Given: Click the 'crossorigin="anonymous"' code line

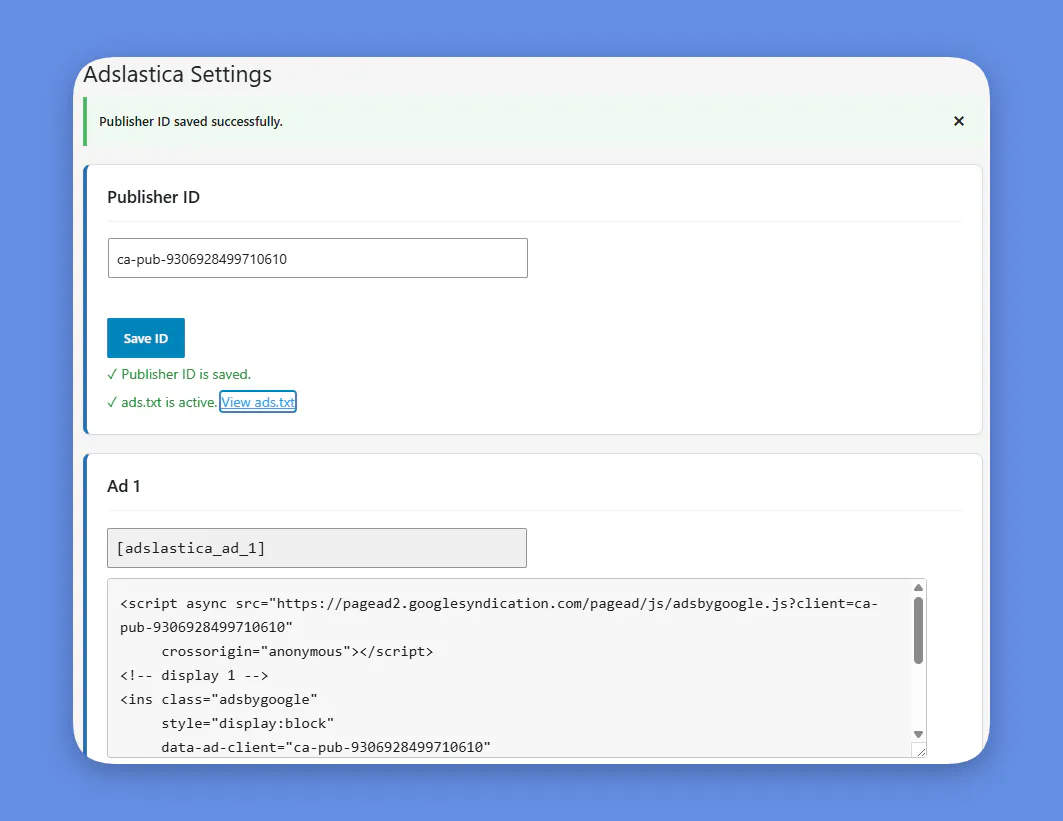Looking at the screenshot, I should click(297, 652).
